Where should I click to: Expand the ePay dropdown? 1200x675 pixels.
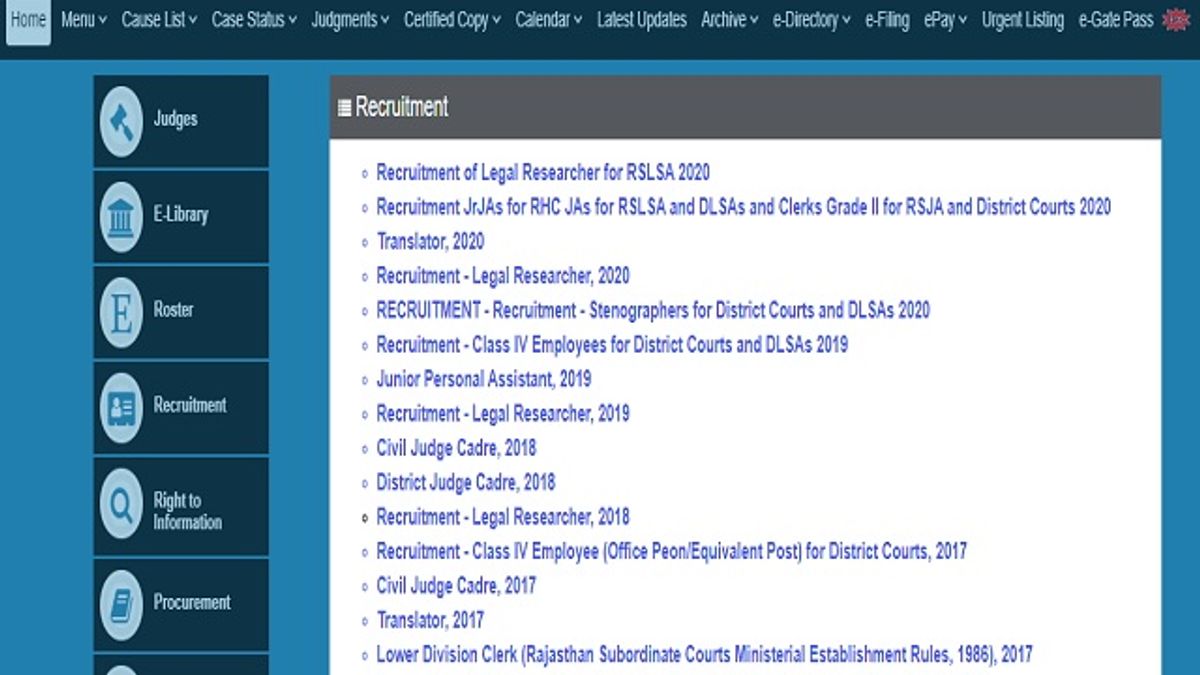[x=945, y=20]
